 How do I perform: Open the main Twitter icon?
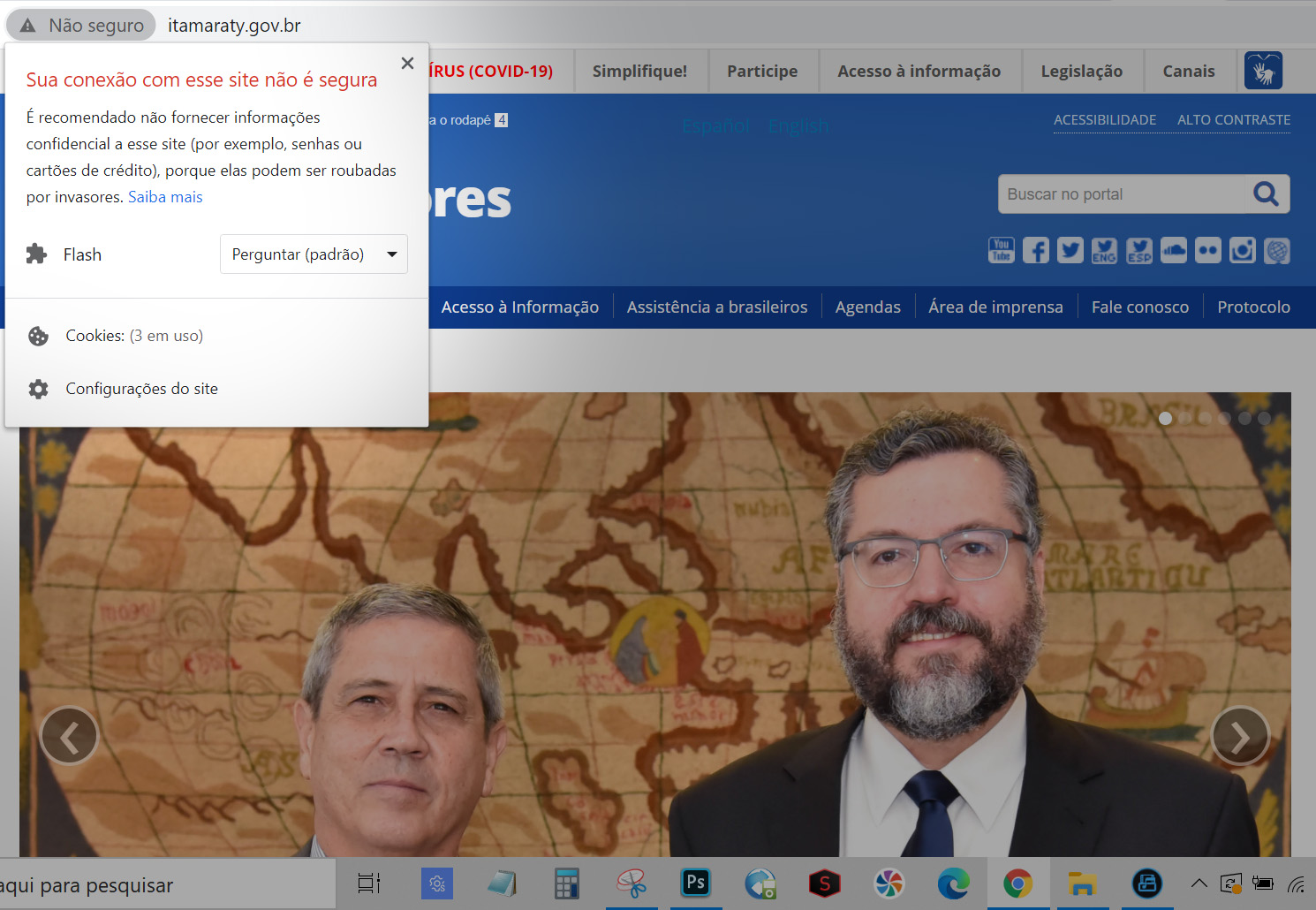(x=1070, y=251)
